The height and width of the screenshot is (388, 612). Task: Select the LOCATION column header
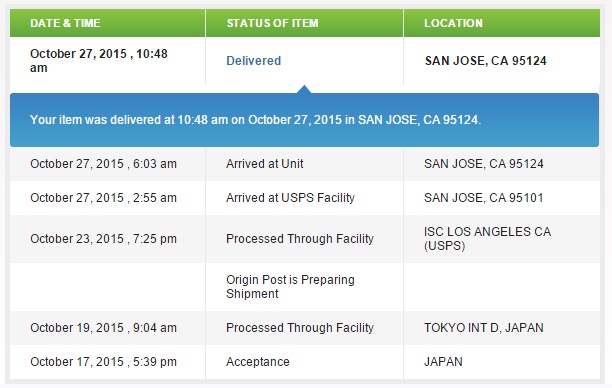pos(454,23)
